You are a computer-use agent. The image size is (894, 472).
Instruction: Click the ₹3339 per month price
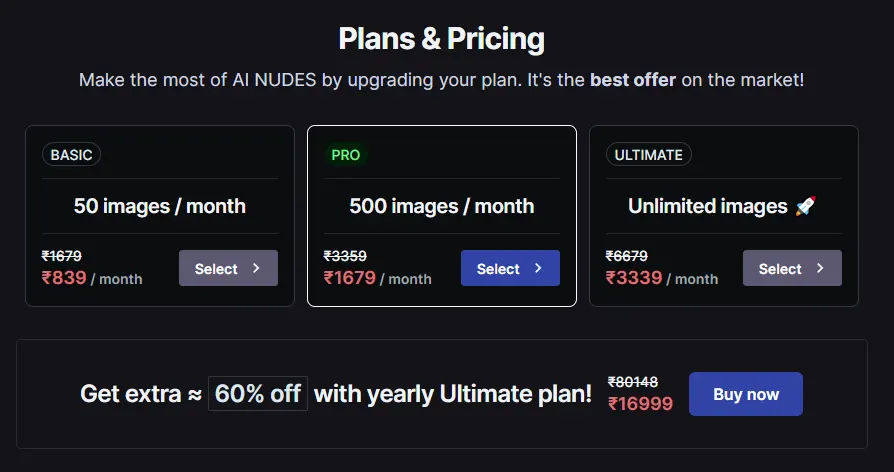[634, 278]
